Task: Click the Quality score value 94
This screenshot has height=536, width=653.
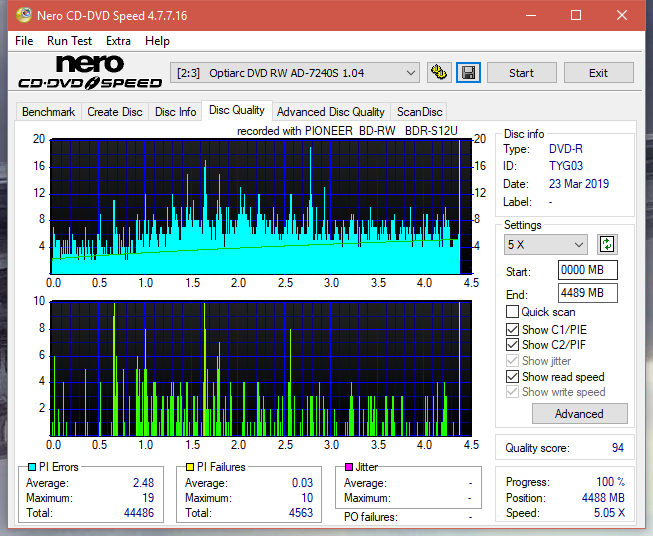Action: [618, 448]
